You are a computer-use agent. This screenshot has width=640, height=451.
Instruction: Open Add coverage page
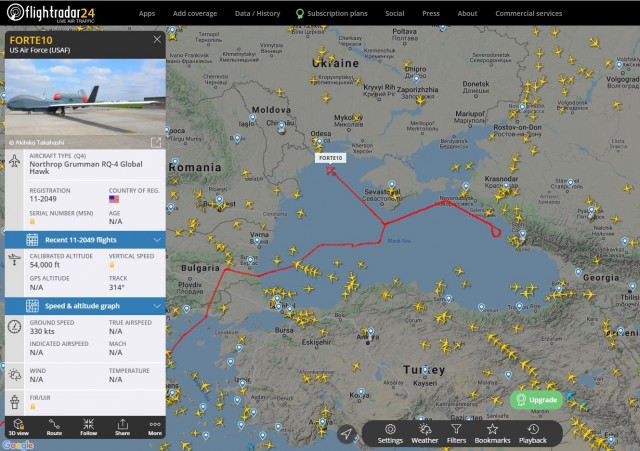tap(195, 13)
